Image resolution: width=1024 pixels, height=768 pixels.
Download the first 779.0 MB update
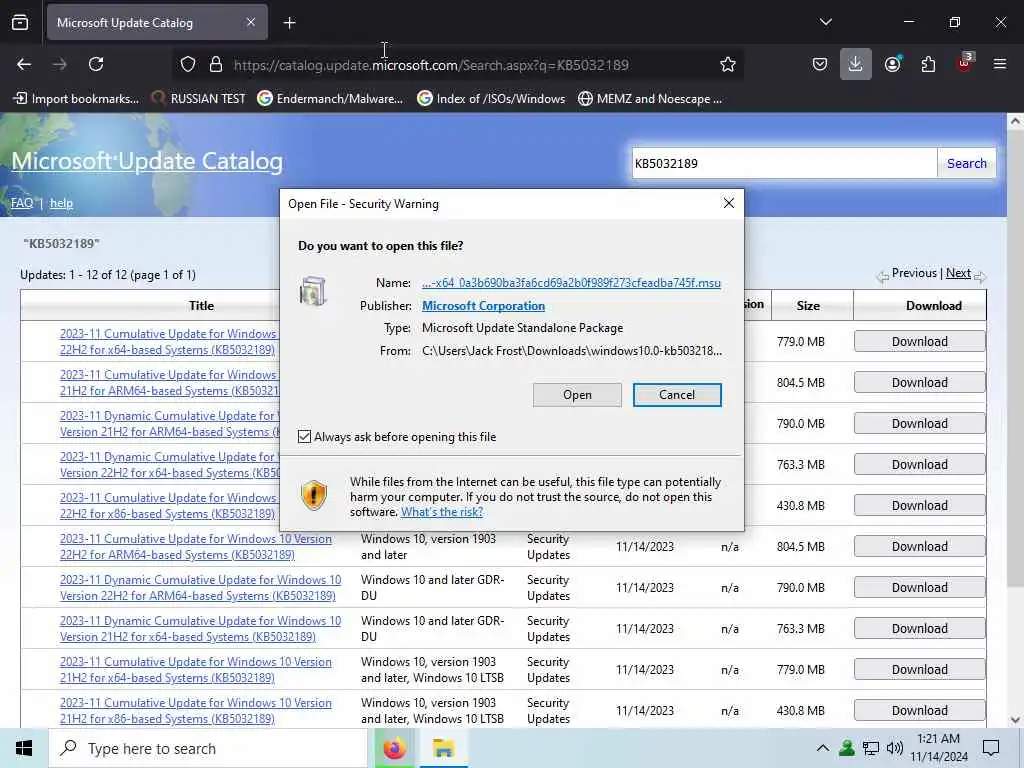[920, 342]
